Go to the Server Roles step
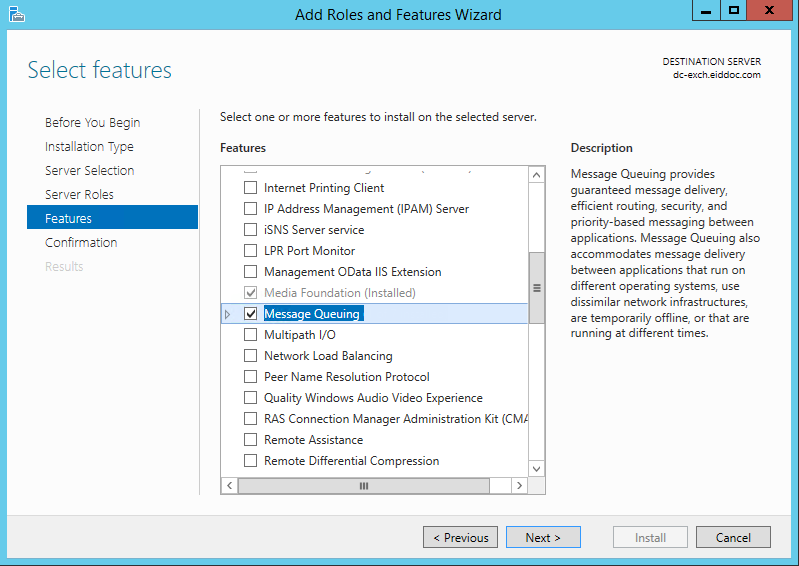The width and height of the screenshot is (799, 566). [x=79, y=194]
